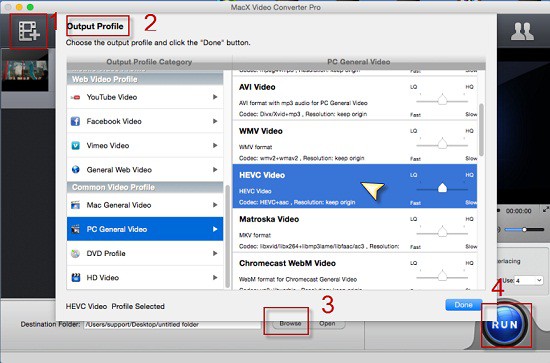The image size is (550, 363).
Task: Expand Vimeo Video submenu arrow
Action: [215, 146]
